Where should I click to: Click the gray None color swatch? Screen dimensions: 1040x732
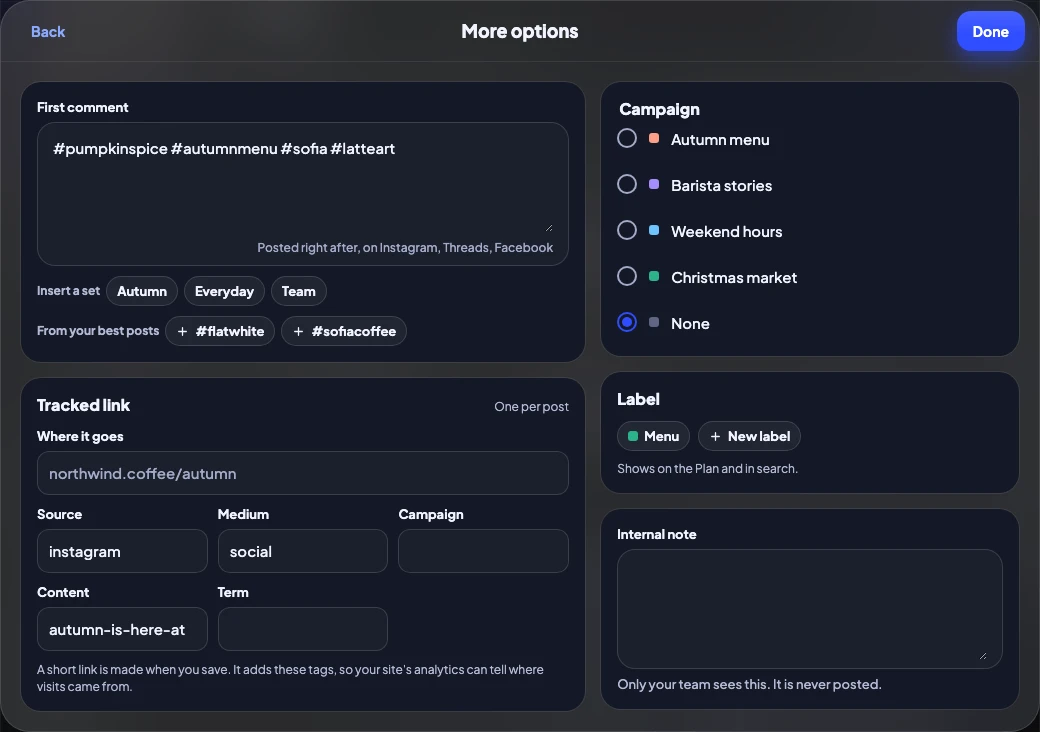click(x=654, y=322)
